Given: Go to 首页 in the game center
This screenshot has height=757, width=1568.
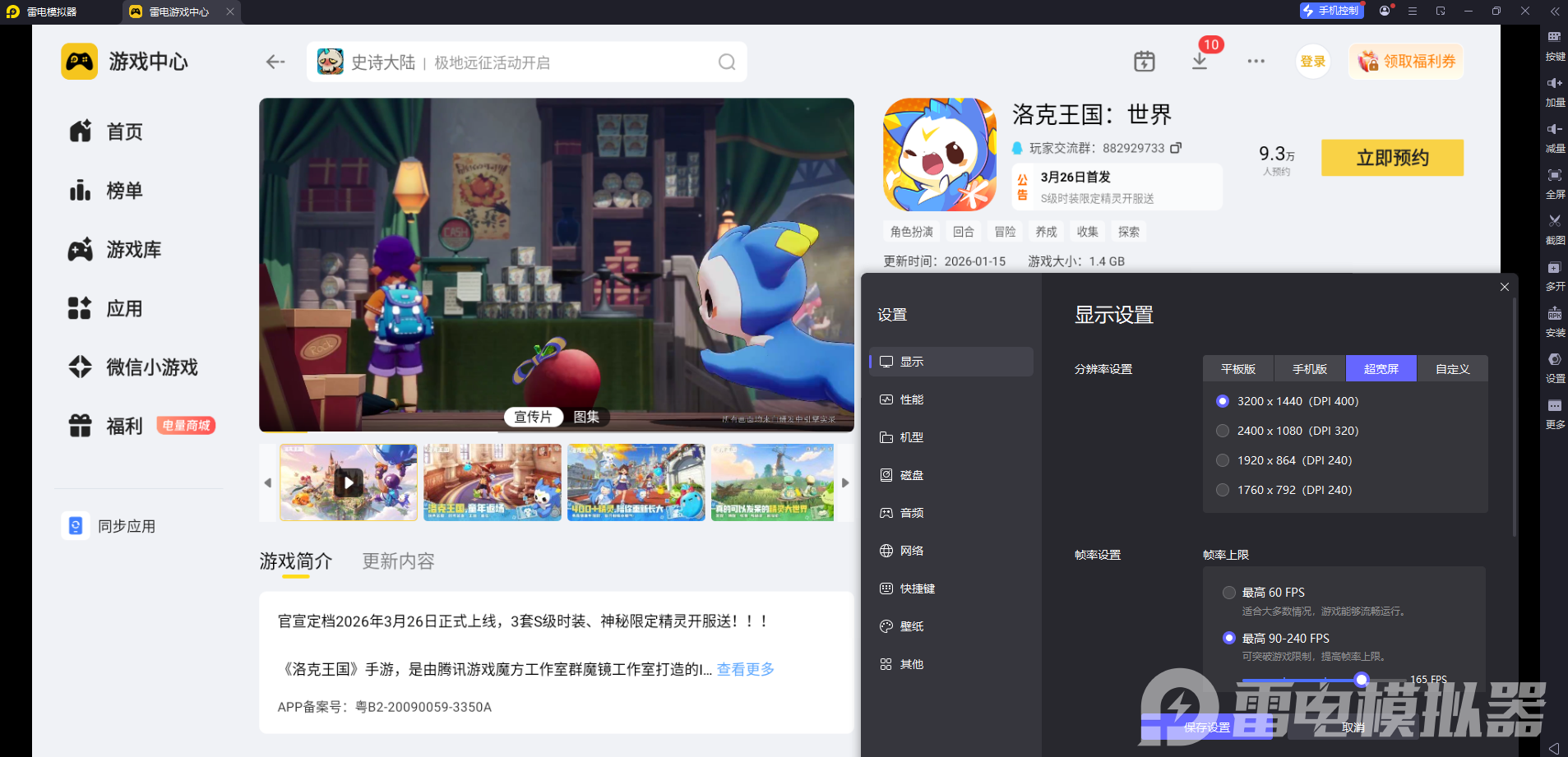Looking at the screenshot, I should click(x=105, y=132).
